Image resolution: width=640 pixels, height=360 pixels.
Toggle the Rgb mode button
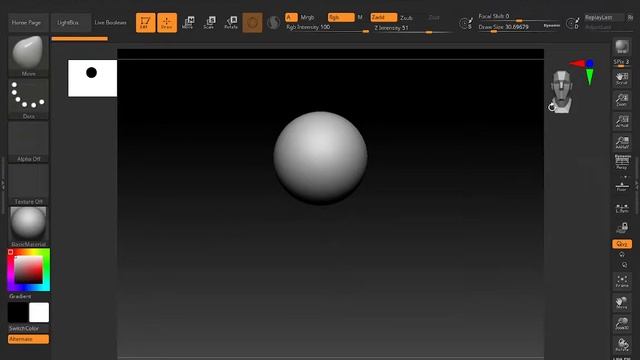coord(341,17)
